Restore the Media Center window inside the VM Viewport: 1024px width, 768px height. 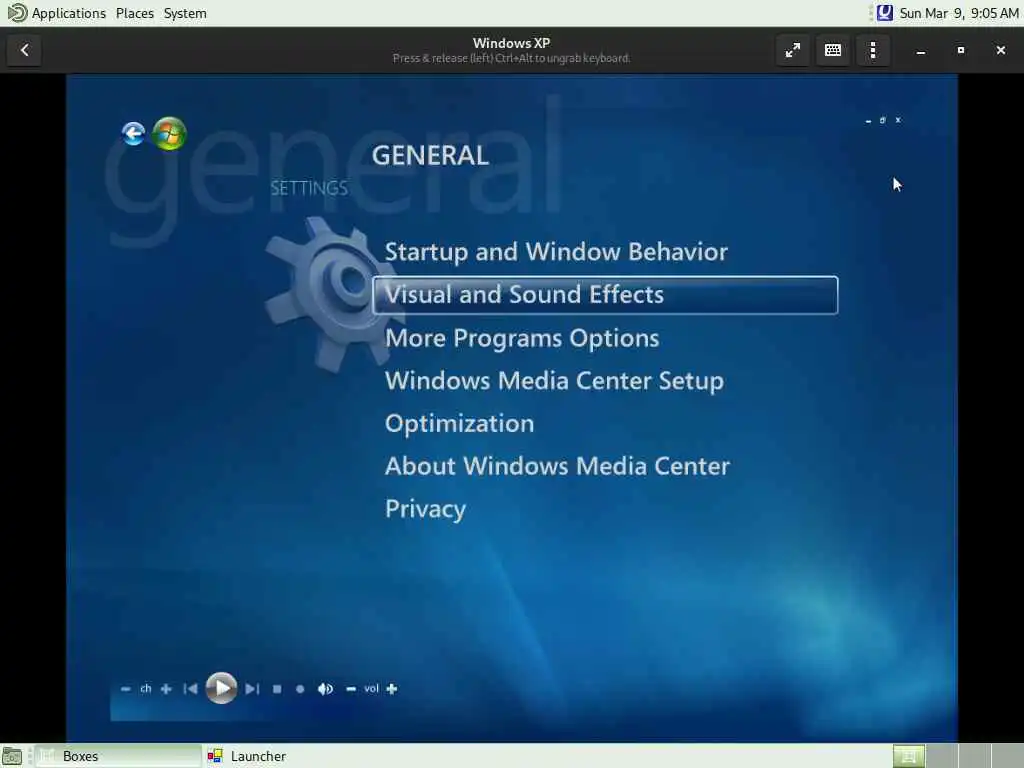tap(882, 120)
